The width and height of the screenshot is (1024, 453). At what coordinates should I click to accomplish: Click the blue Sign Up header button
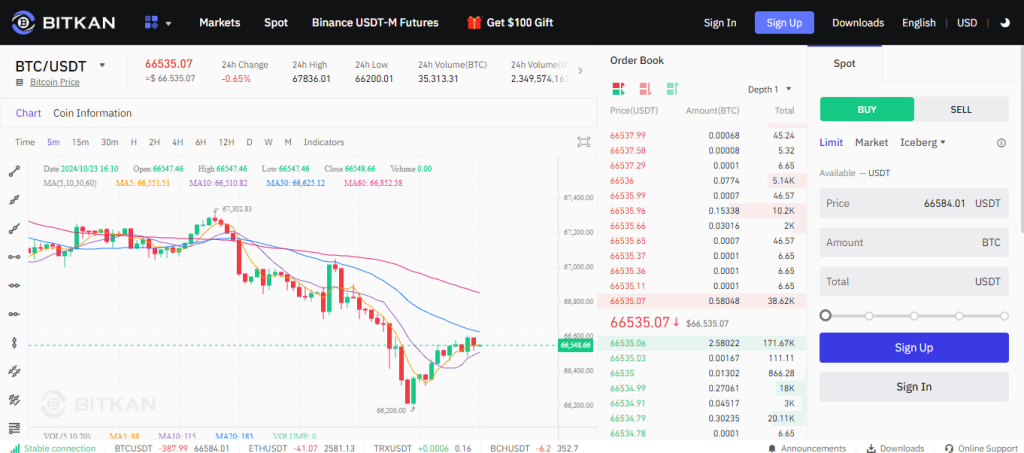784,22
